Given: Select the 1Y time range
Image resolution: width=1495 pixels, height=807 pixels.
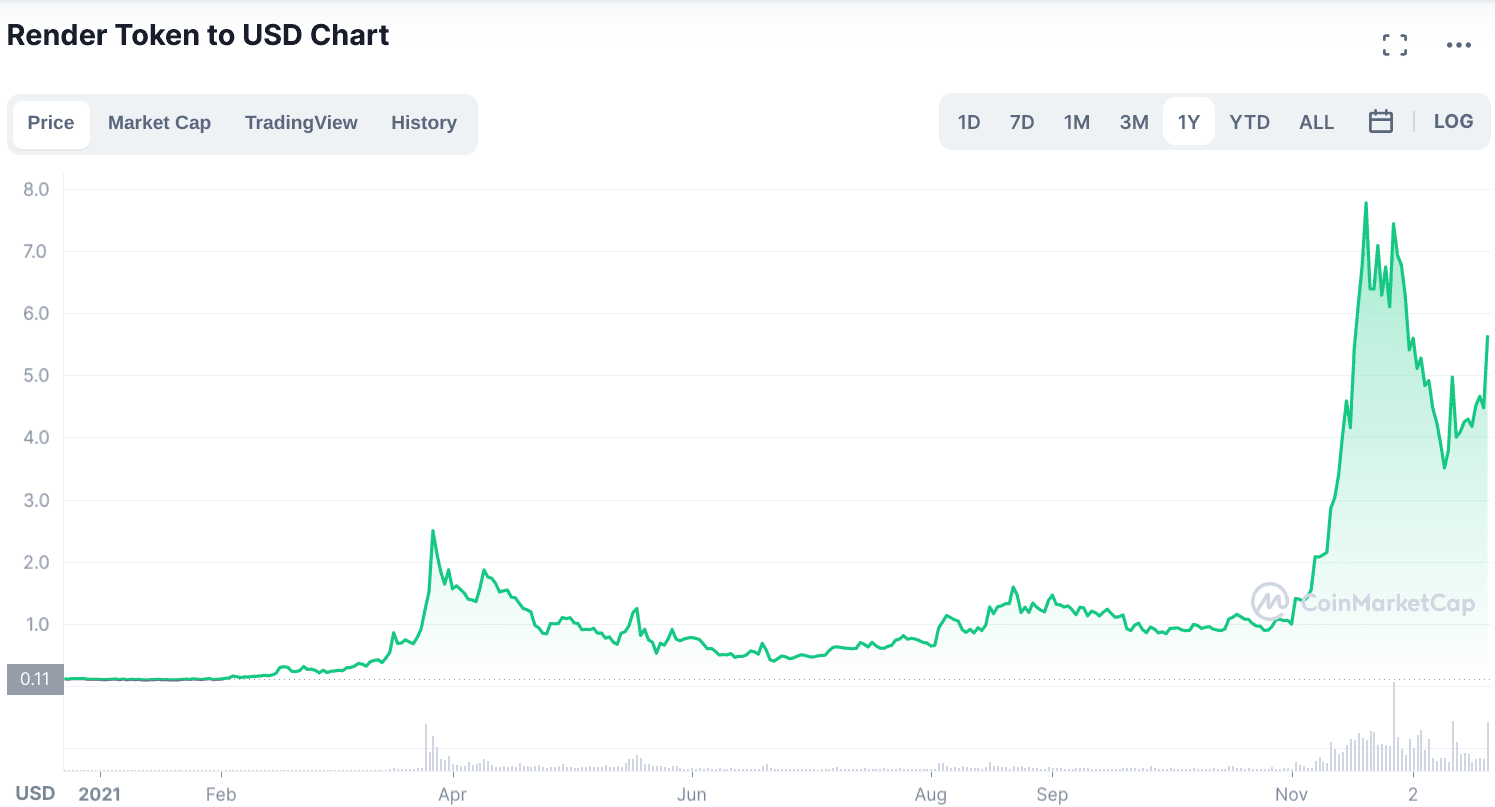Looking at the screenshot, I should coord(1188,122).
